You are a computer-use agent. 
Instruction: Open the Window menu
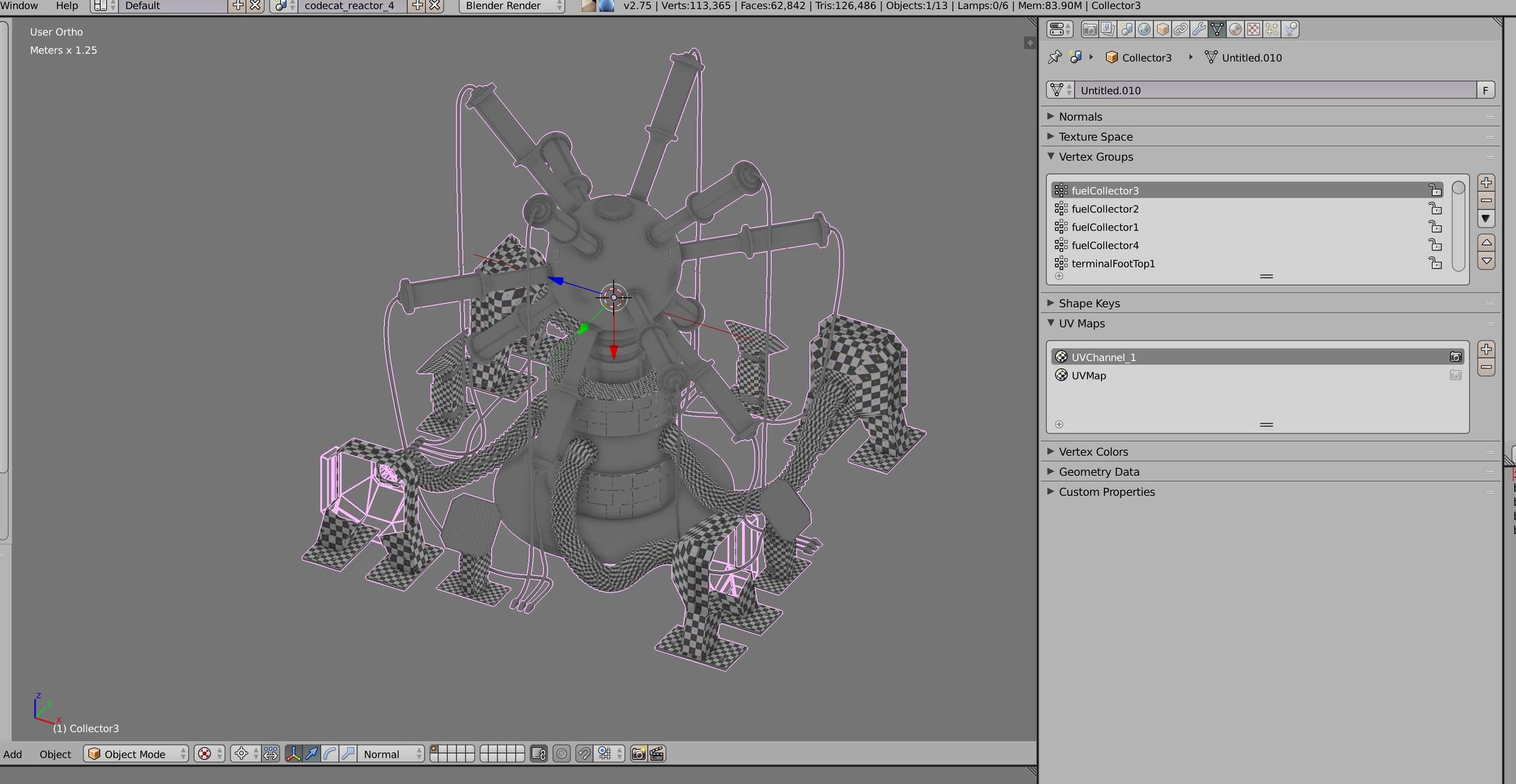coord(19,6)
